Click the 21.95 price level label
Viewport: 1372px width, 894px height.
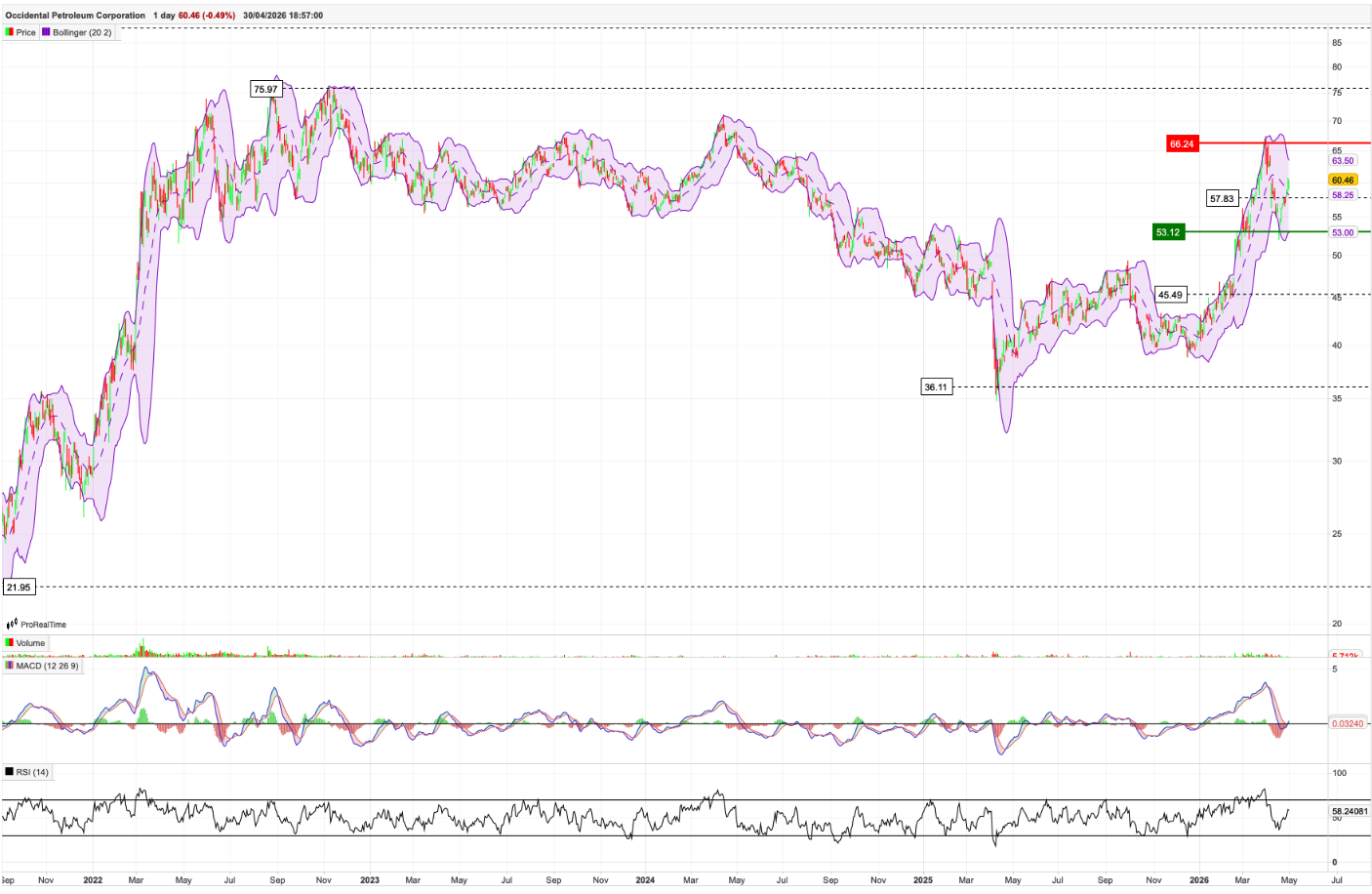[x=19, y=587]
